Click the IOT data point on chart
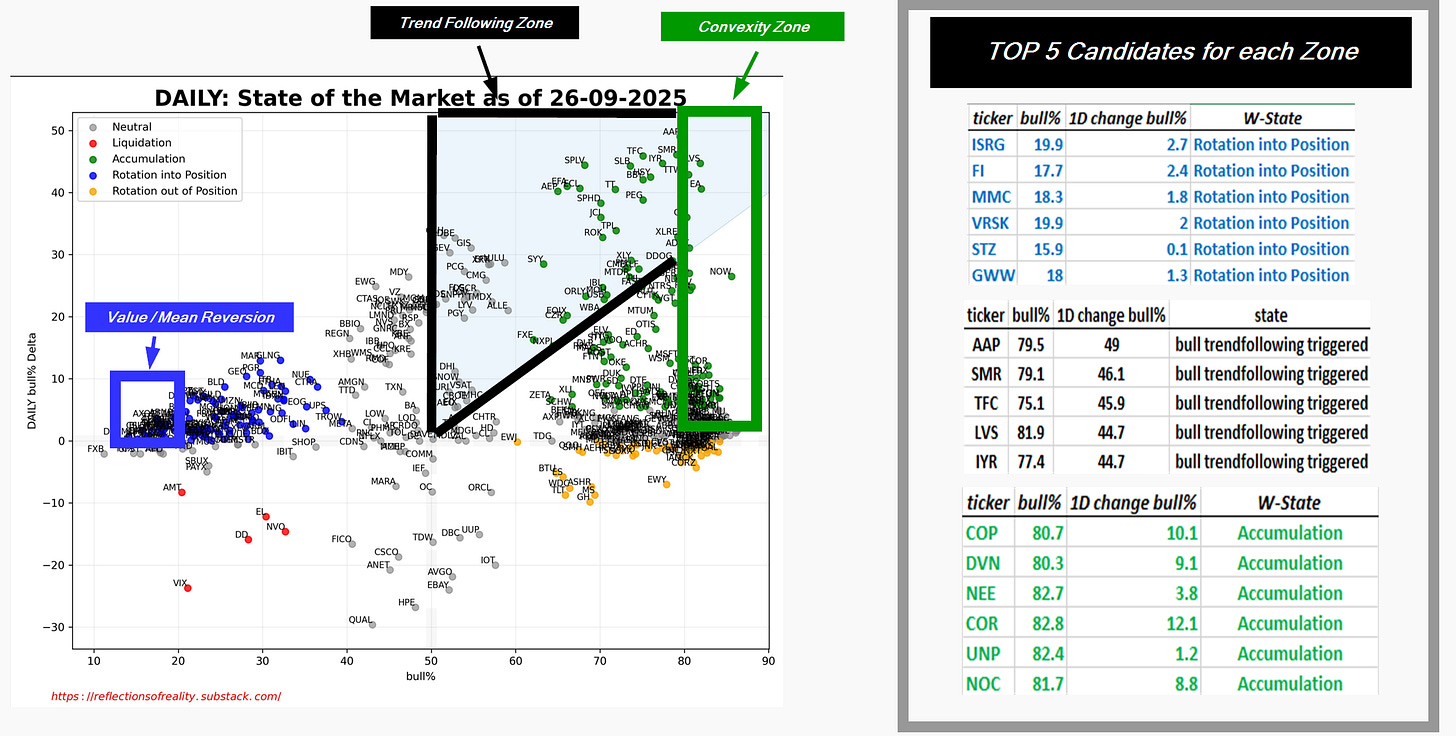The height and width of the screenshot is (736, 1456). (x=495, y=565)
